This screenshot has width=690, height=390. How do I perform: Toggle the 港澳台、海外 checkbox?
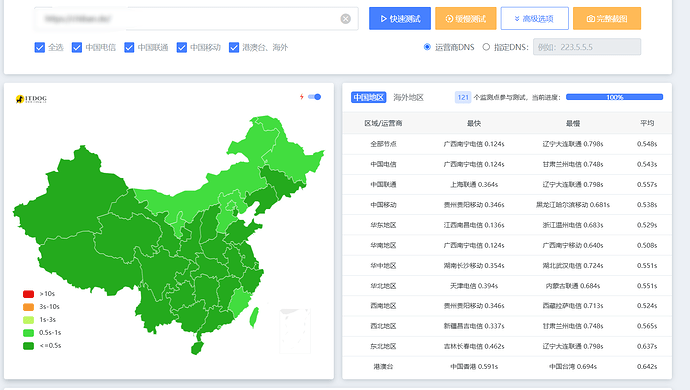coord(234,47)
